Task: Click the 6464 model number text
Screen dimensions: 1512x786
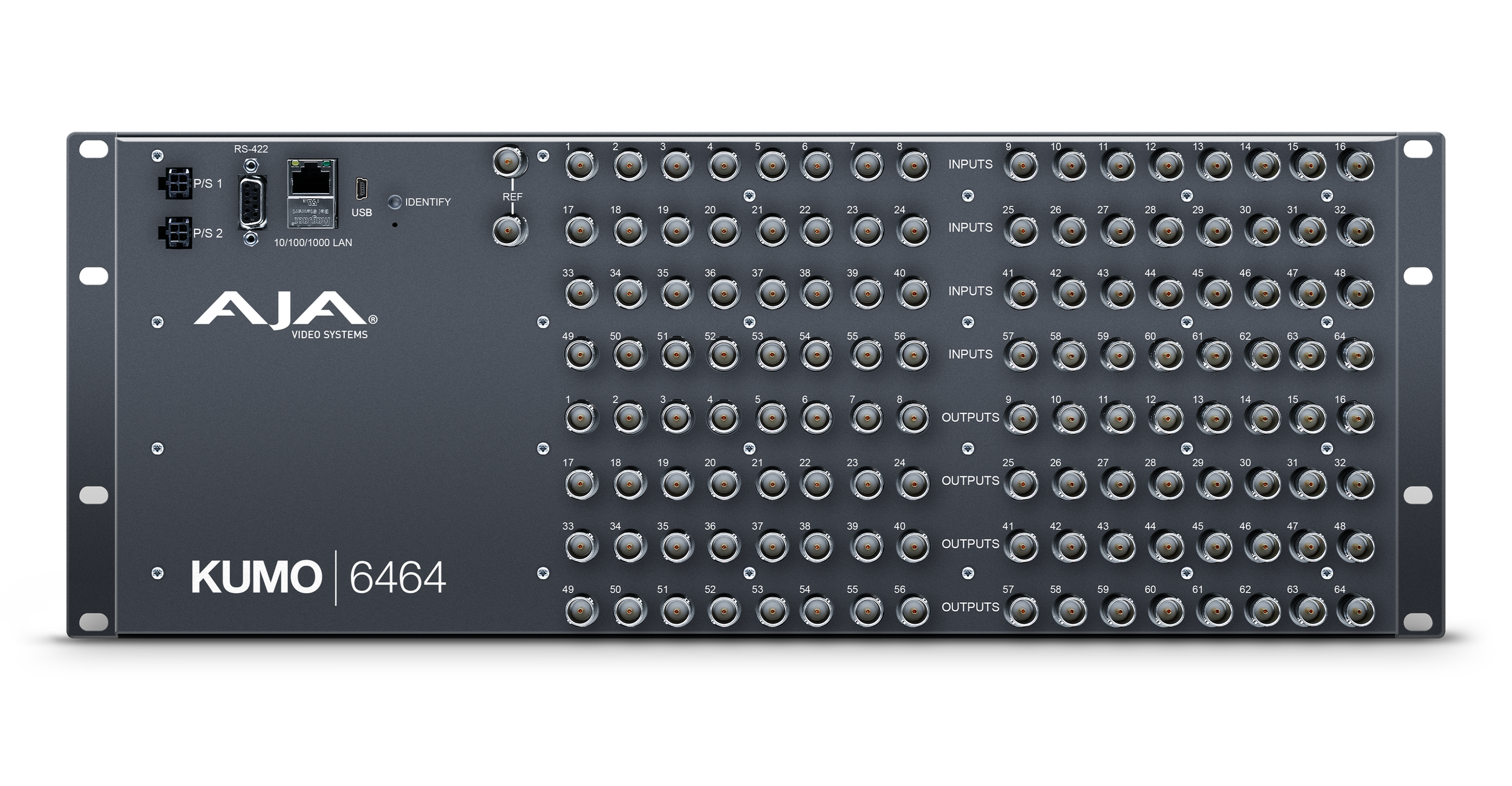Action: [x=397, y=578]
